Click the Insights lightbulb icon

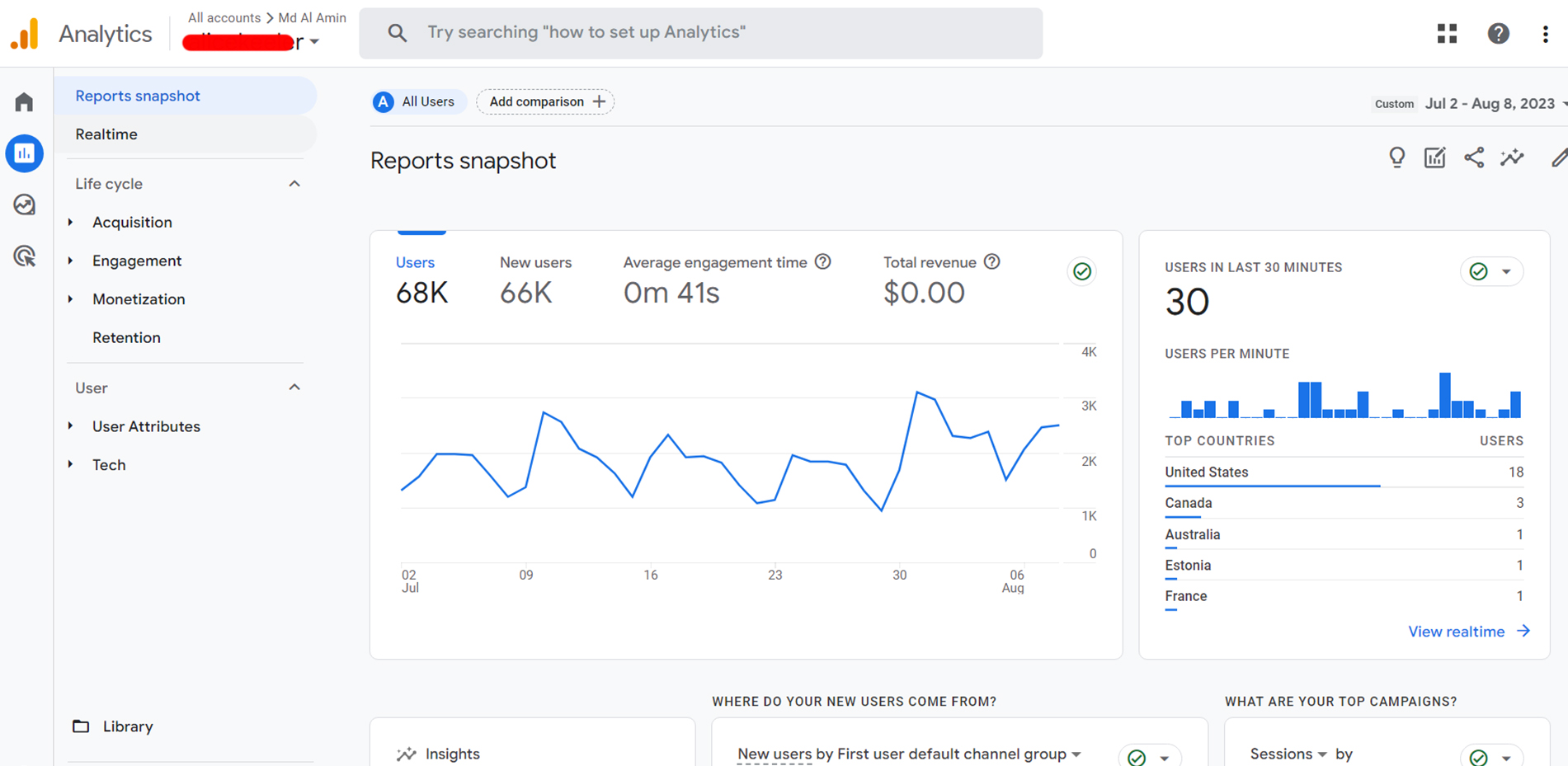click(1396, 157)
